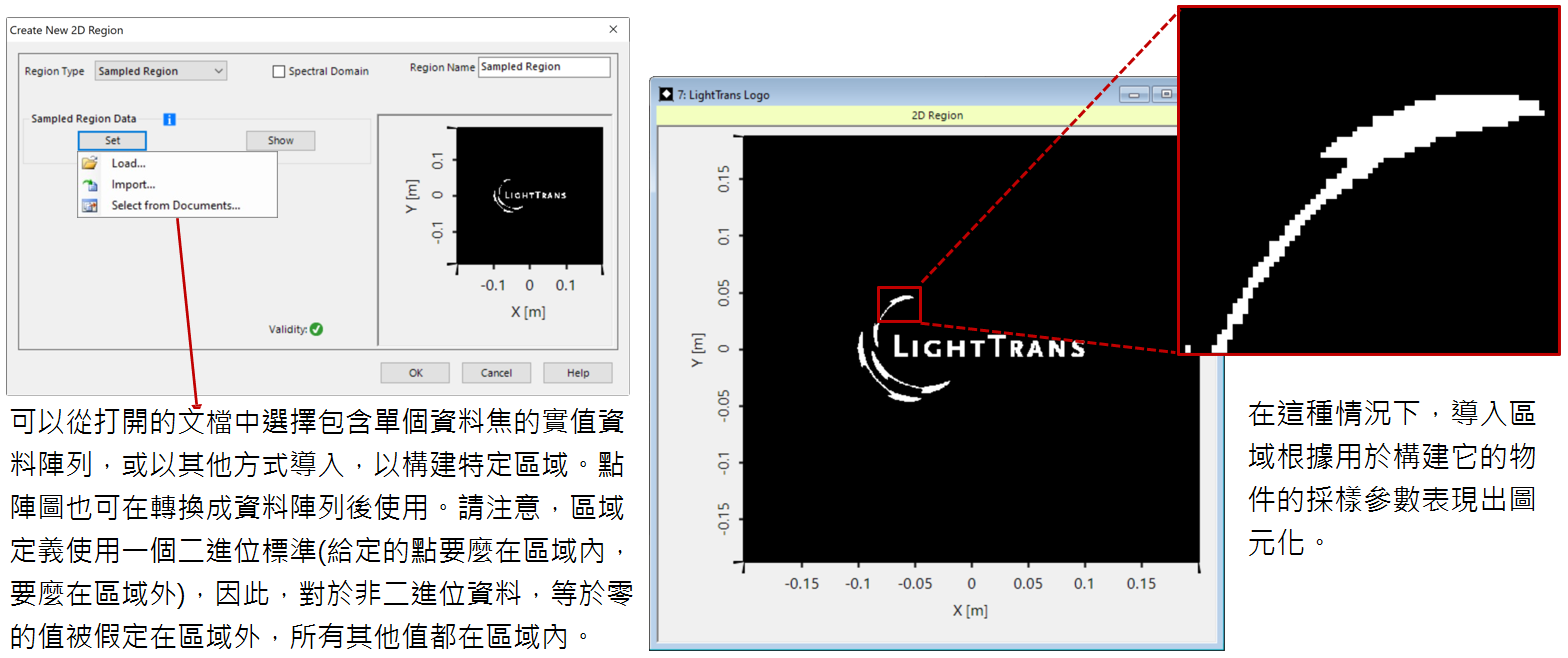
Task: Click the X [m] axis label in large plot
Action: pos(970,610)
